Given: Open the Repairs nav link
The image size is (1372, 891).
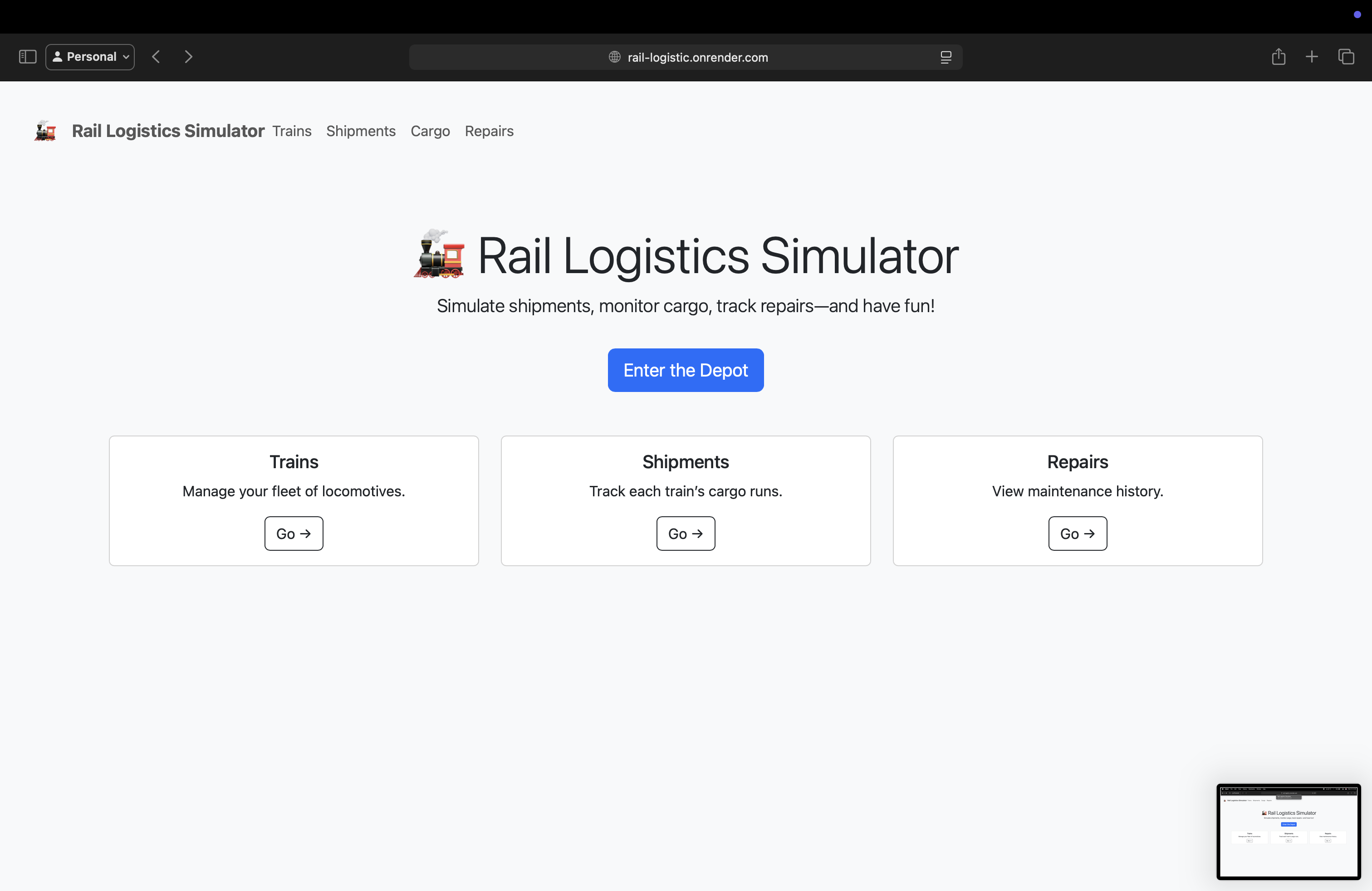Looking at the screenshot, I should pos(489,131).
